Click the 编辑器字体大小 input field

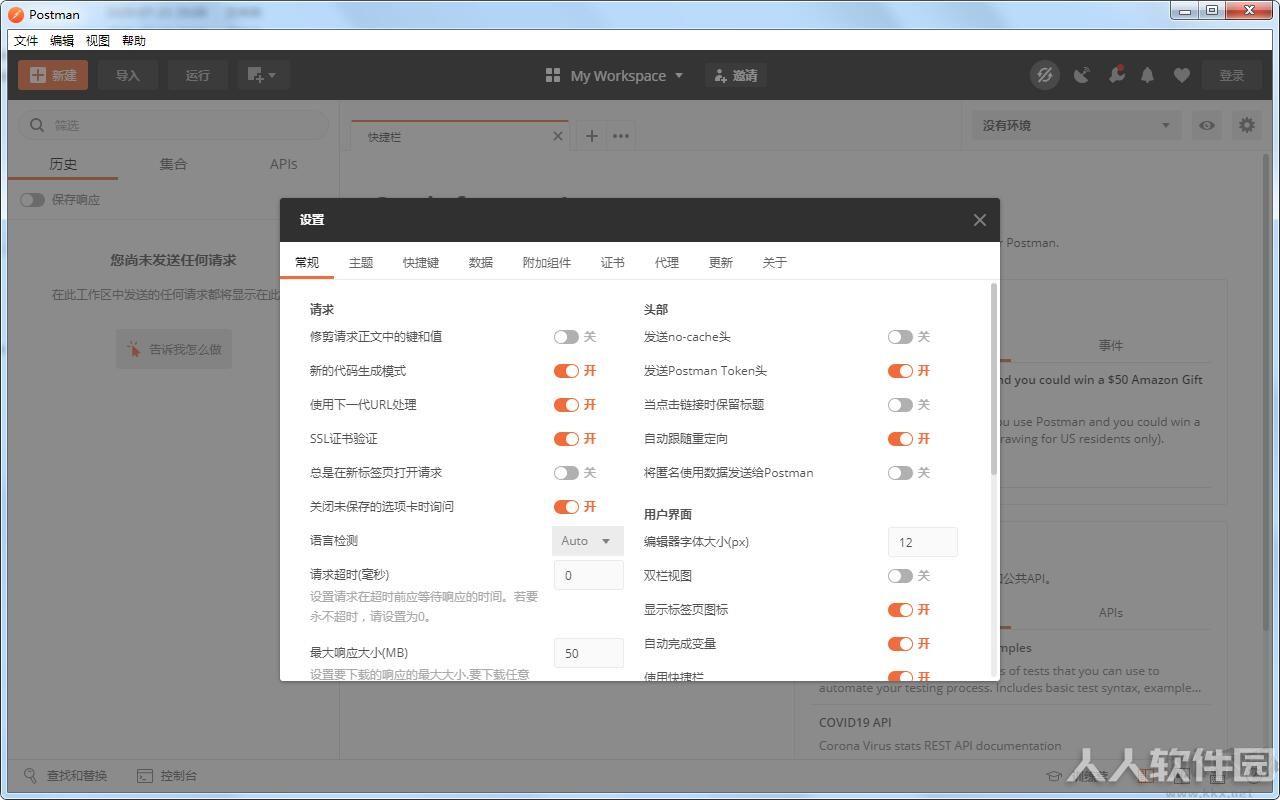923,542
